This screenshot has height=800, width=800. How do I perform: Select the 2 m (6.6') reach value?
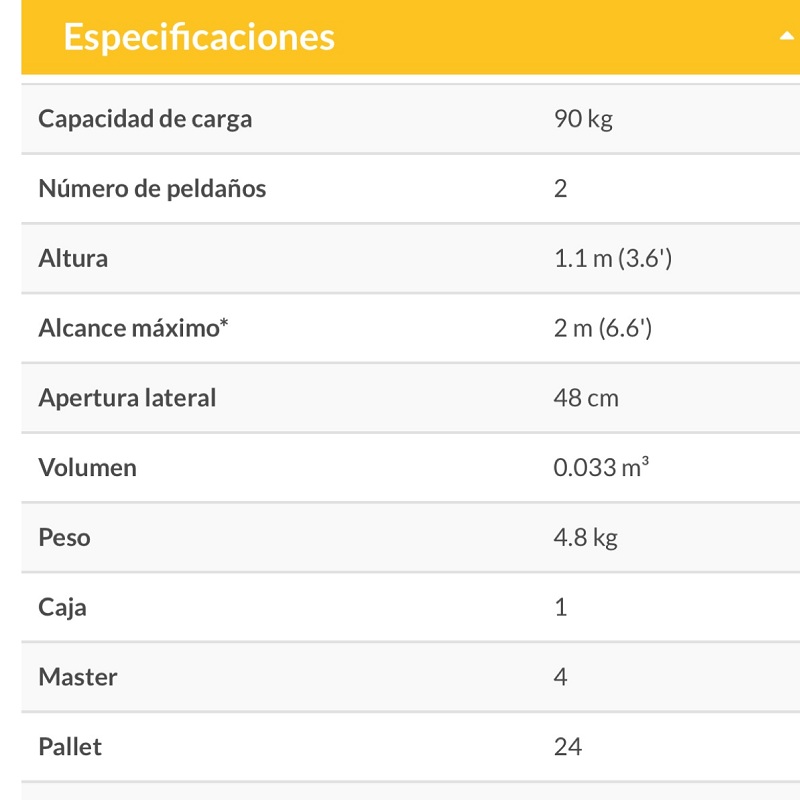[x=602, y=328]
